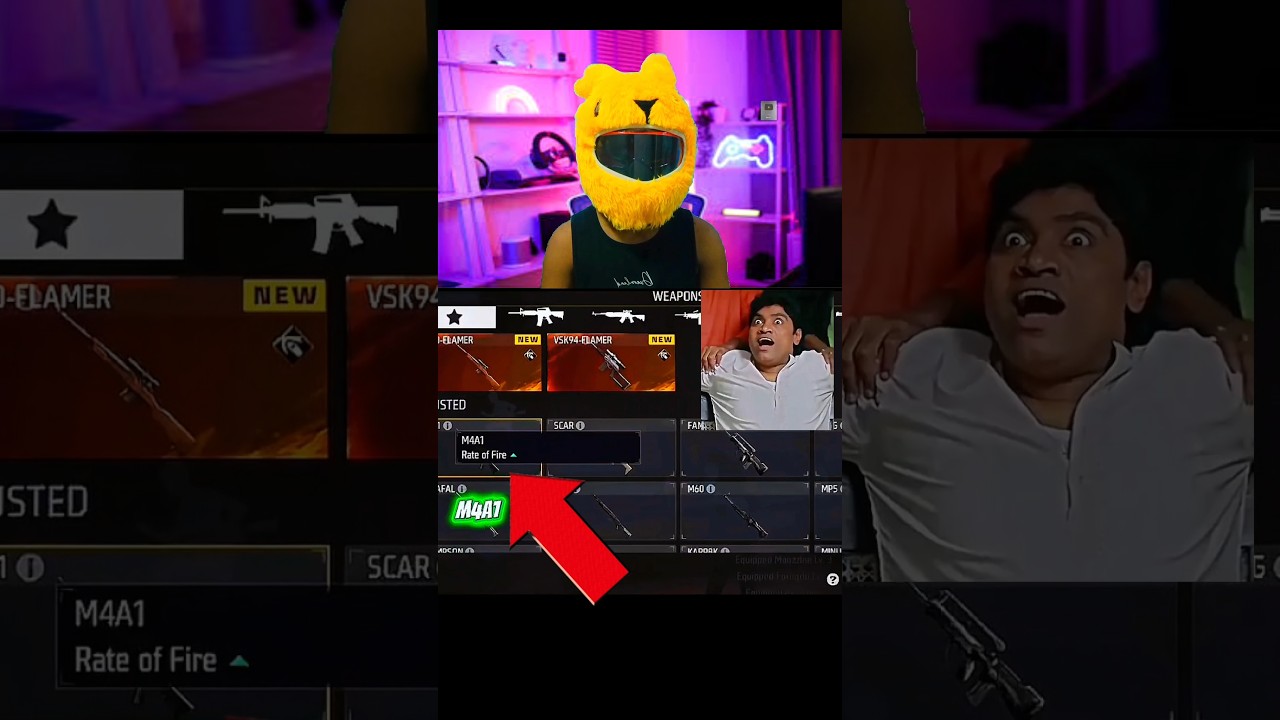Select the M60 weapon card
Screen dimensions: 1280x720
point(745,511)
